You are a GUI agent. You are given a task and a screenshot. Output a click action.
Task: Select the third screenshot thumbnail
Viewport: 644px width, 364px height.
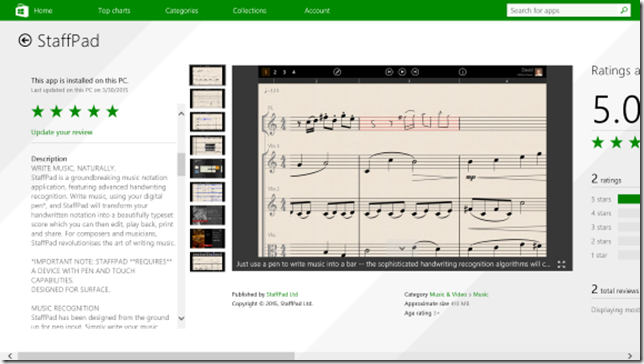[207, 122]
